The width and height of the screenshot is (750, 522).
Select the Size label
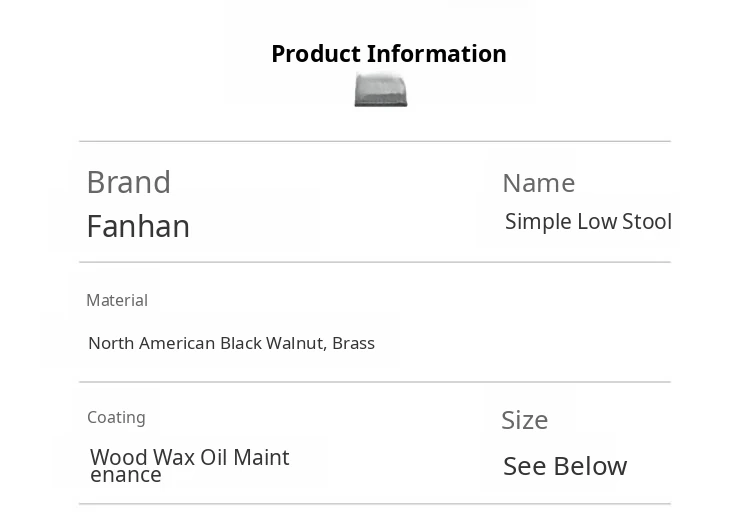click(x=524, y=420)
